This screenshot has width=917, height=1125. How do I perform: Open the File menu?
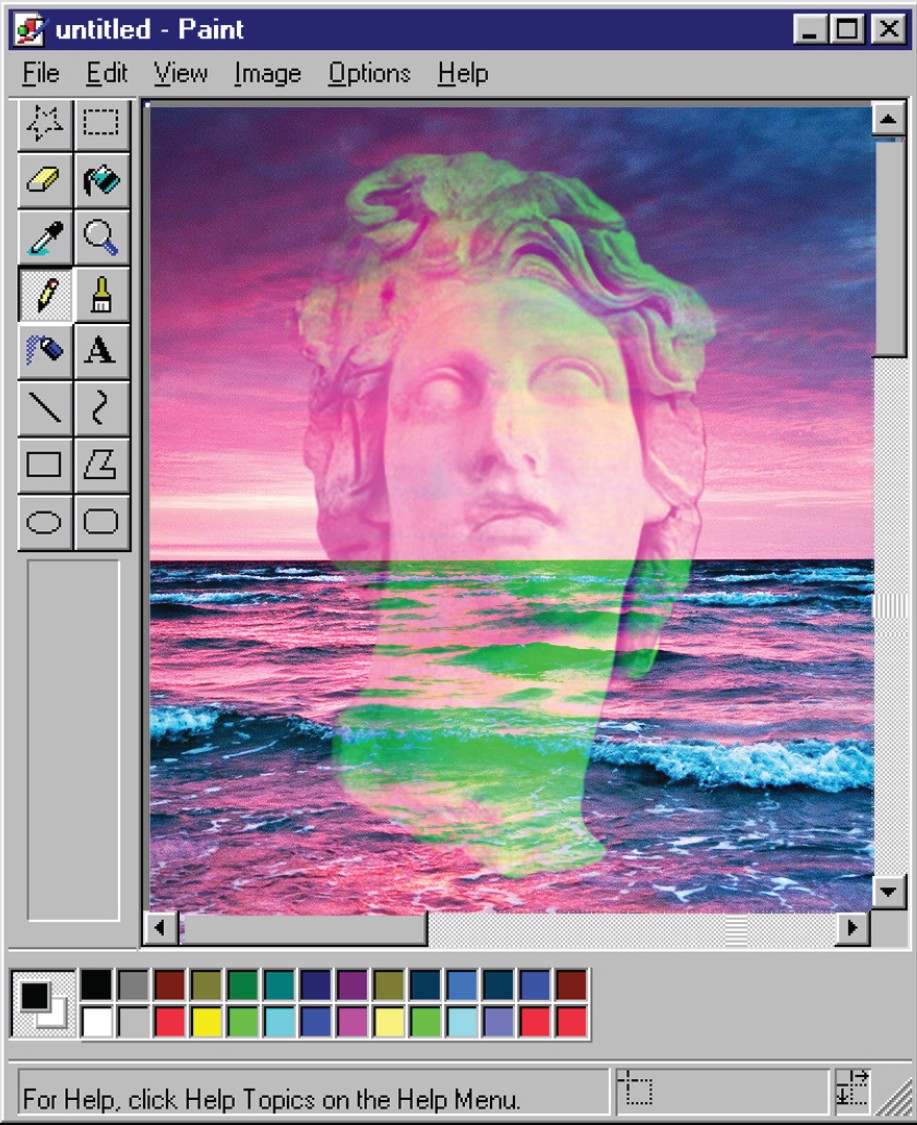[41, 74]
